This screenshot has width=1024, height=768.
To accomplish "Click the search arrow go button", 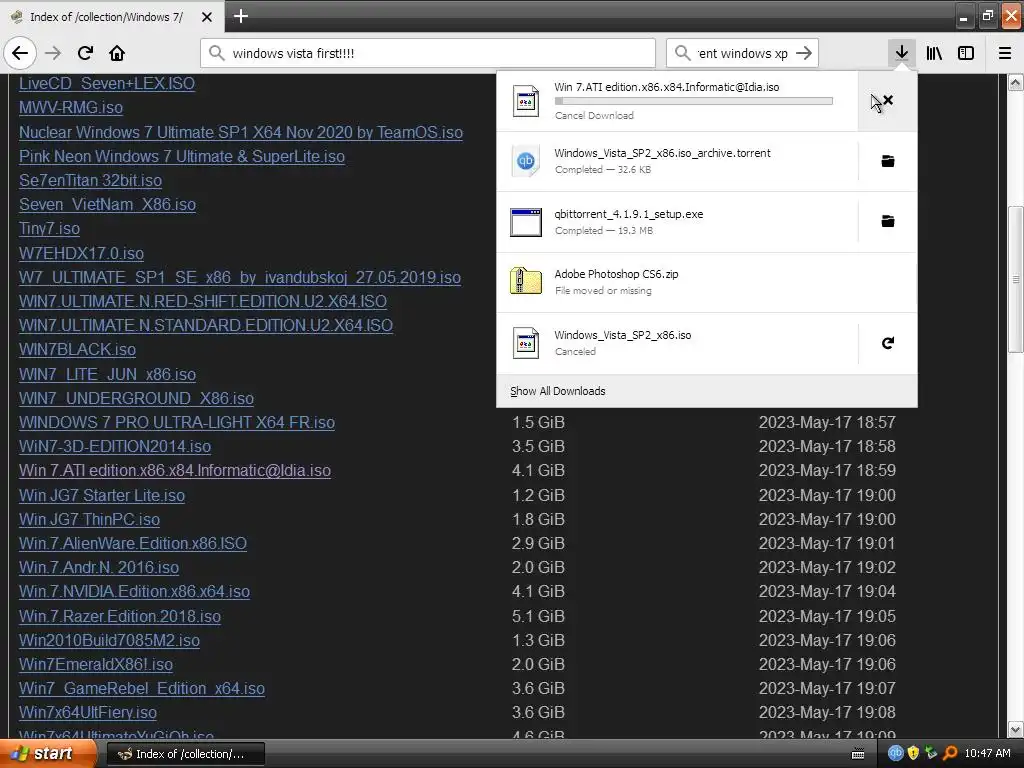I will click(x=804, y=53).
